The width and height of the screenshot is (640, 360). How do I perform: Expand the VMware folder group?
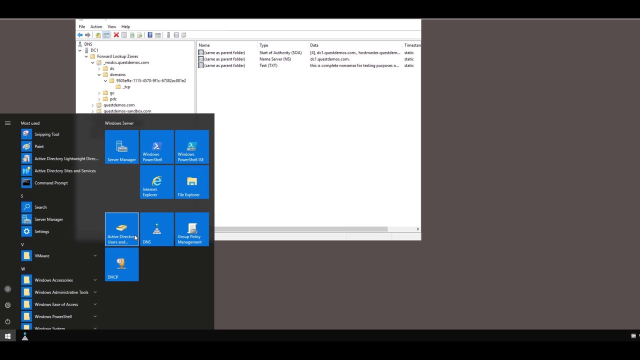tap(95, 256)
